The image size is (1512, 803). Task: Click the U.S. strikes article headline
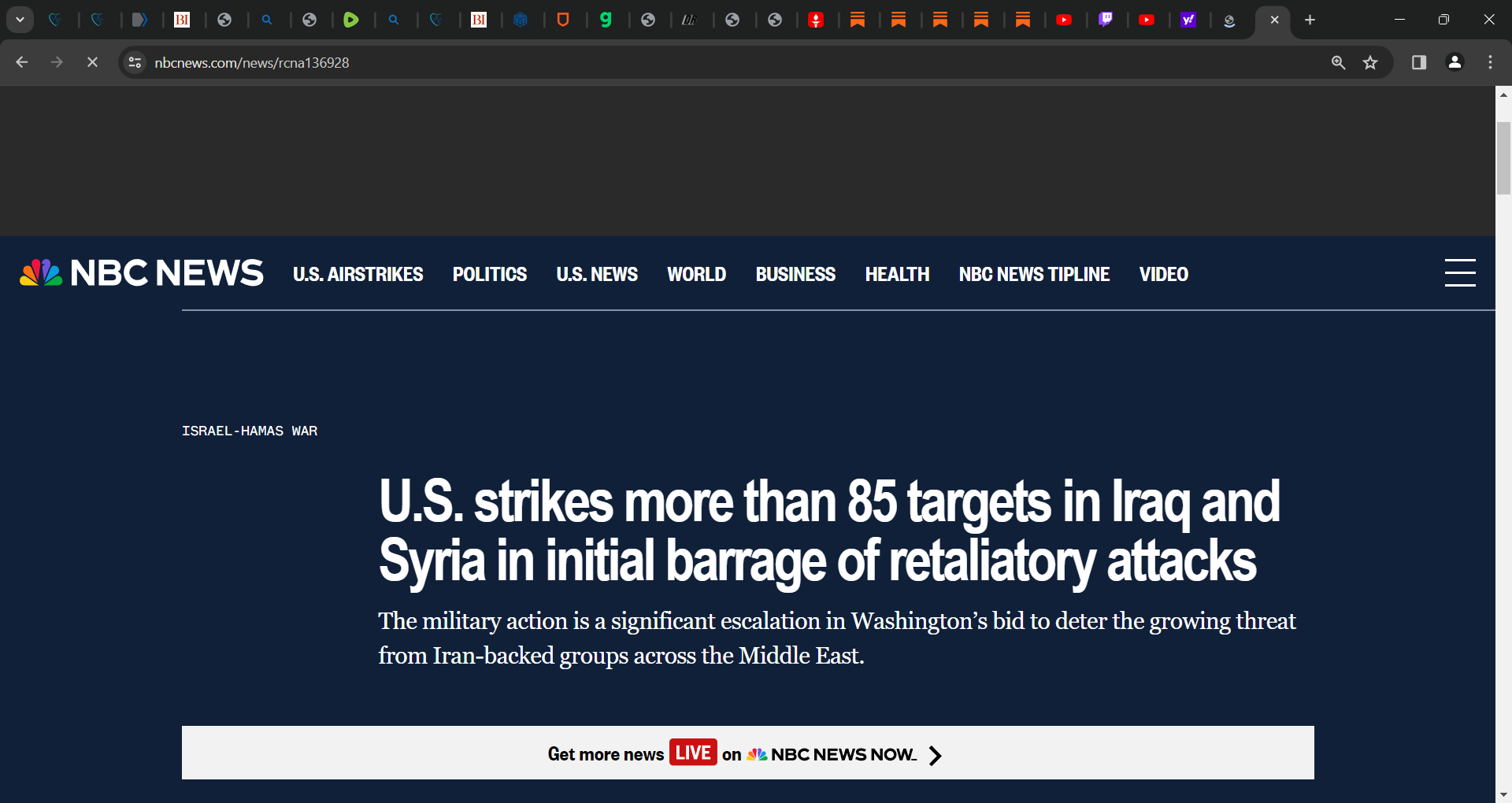click(829, 532)
